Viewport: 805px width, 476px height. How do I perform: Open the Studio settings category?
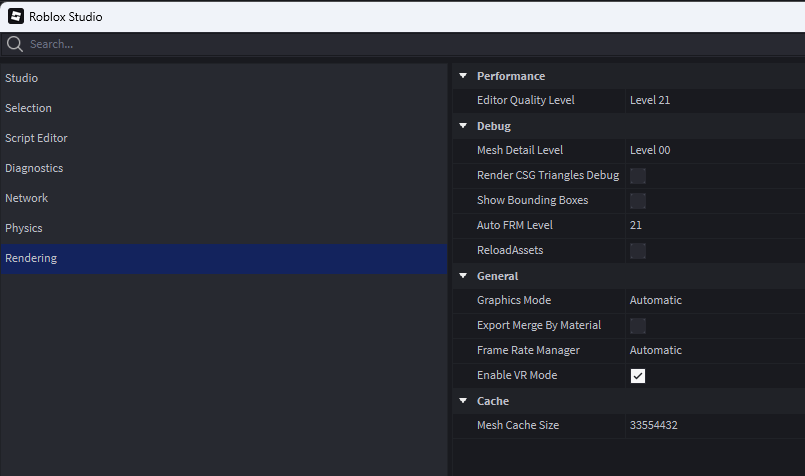pos(224,78)
